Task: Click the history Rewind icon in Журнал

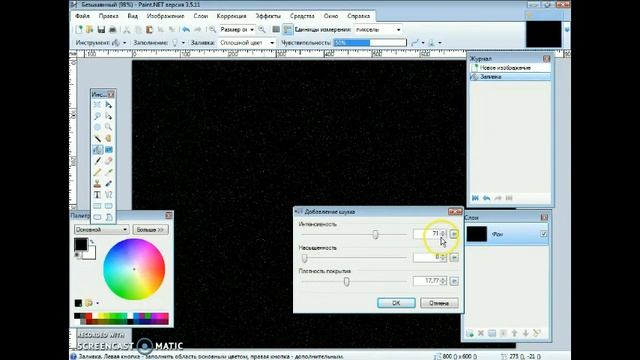Action: click(x=475, y=198)
